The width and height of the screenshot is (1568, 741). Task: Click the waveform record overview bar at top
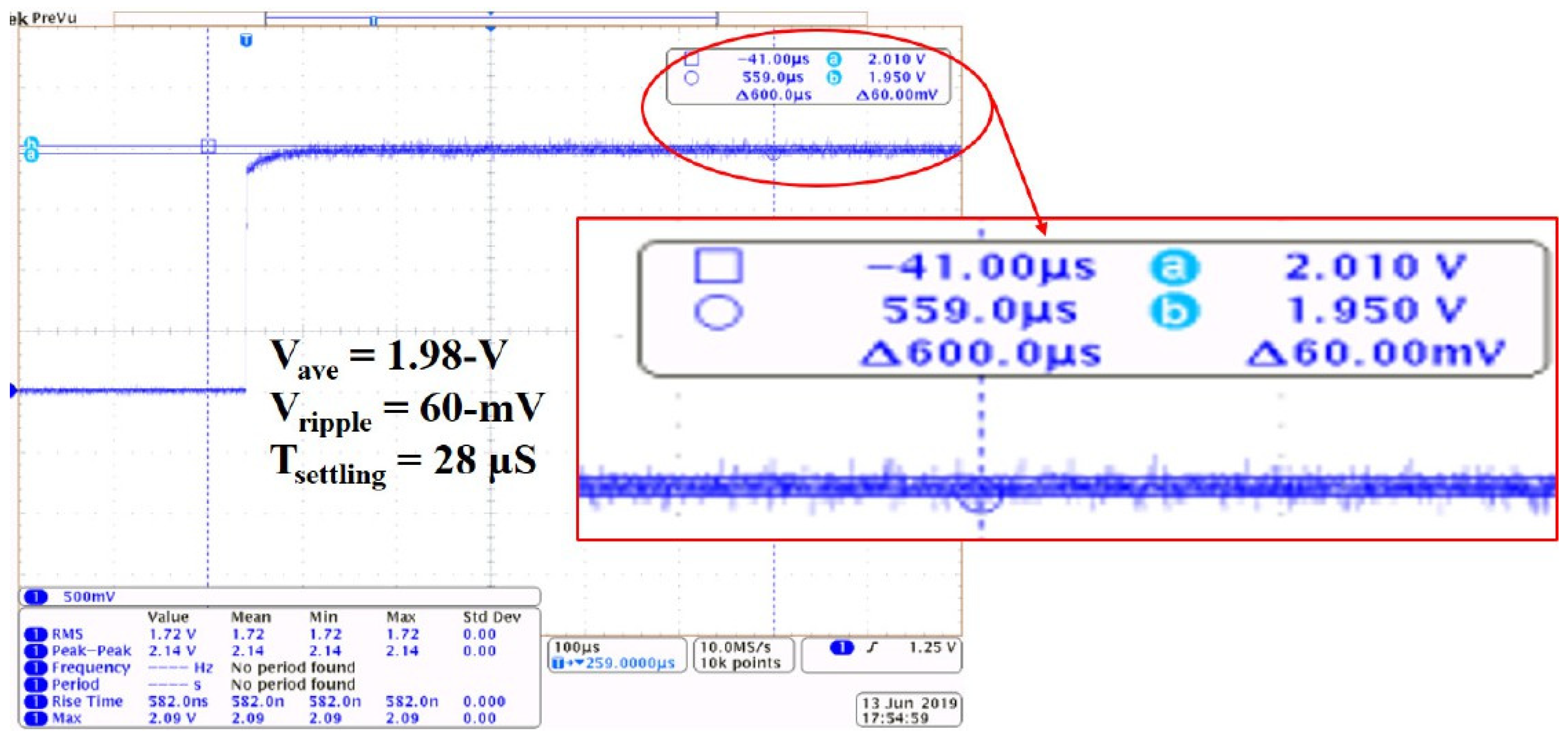pyautogui.click(x=490, y=19)
